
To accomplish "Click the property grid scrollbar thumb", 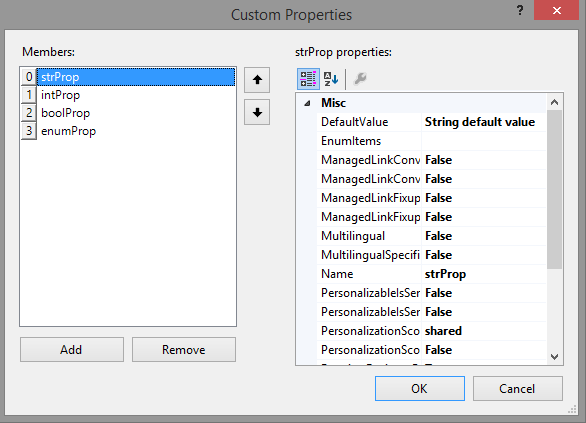I will [x=554, y=189].
